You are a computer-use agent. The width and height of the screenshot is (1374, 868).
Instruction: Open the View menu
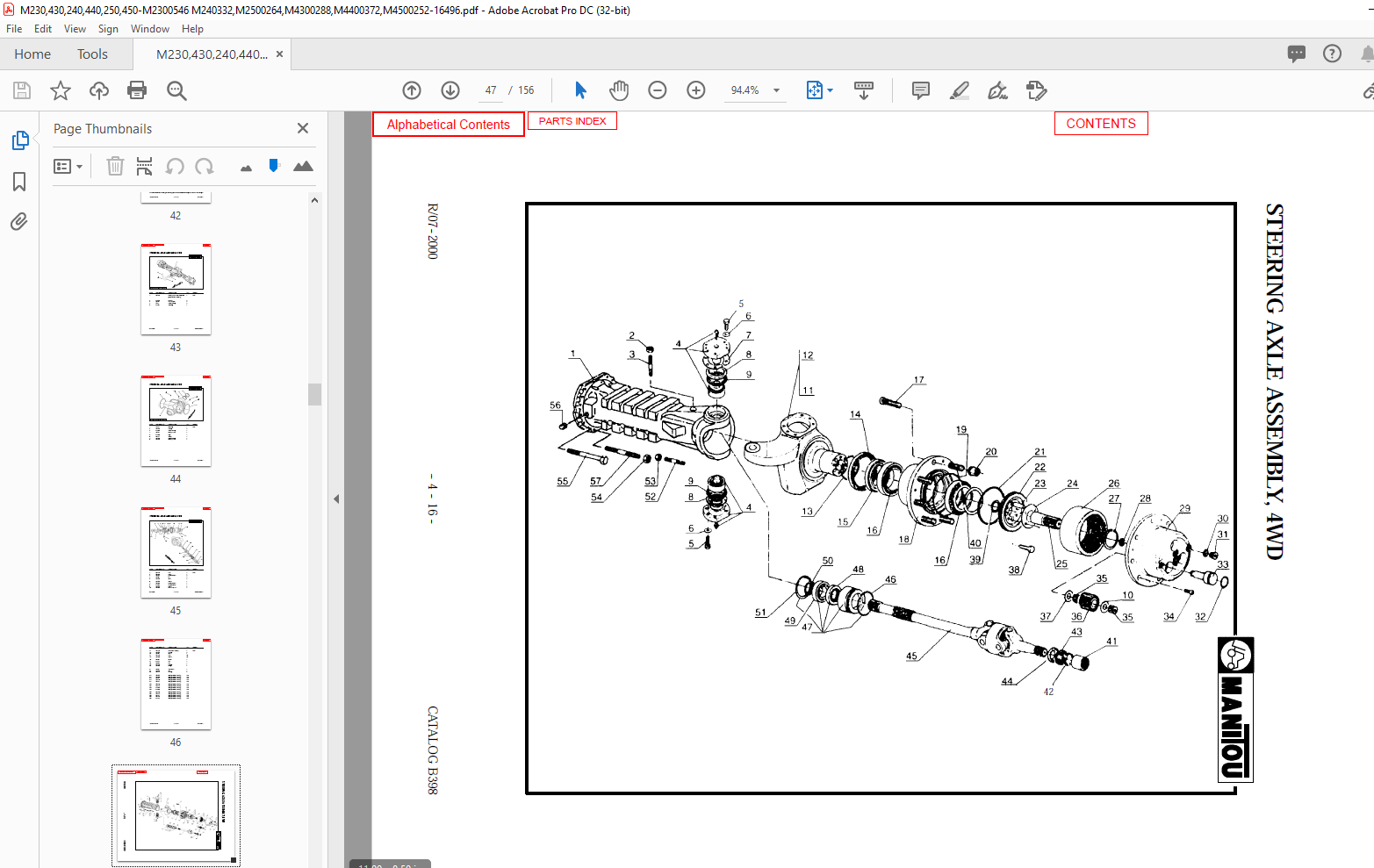click(x=76, y=29)
